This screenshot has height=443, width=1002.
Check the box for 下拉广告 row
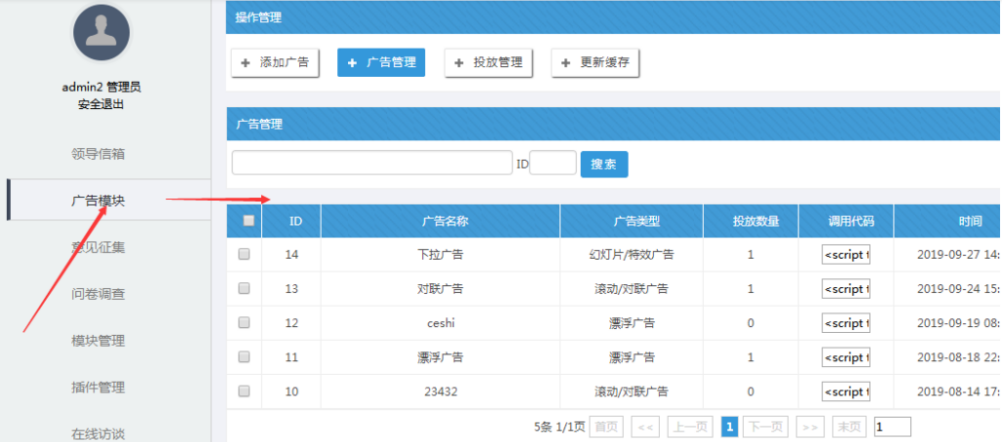pos(244,255)
